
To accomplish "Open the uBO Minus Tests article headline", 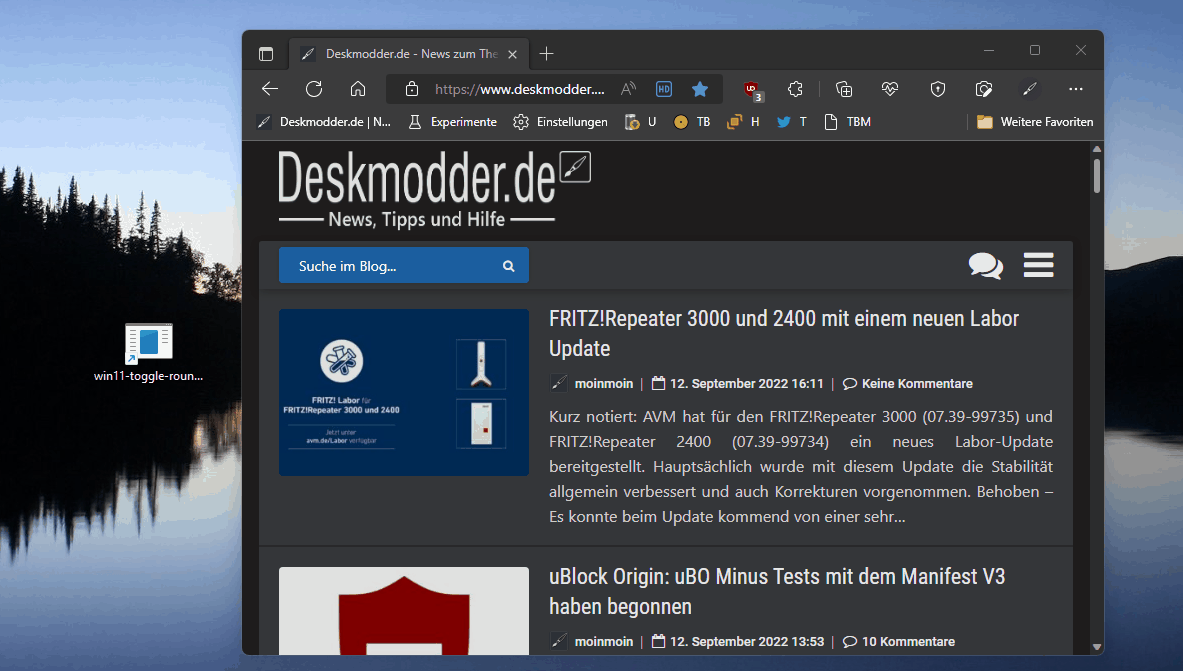I will pyautogui.click(x=777, y=592).
